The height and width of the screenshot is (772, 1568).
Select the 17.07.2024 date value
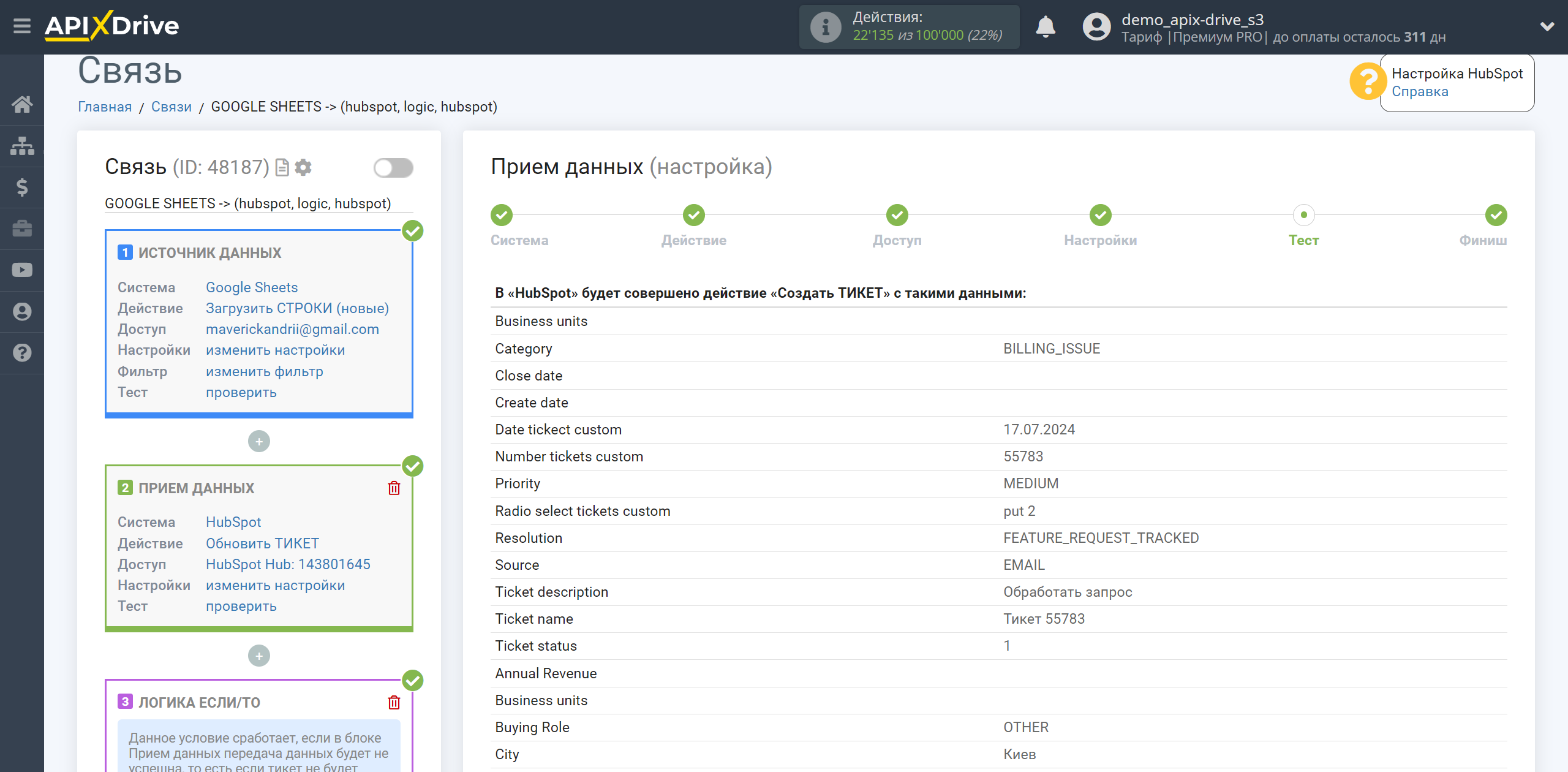(x=1039, y=430)
